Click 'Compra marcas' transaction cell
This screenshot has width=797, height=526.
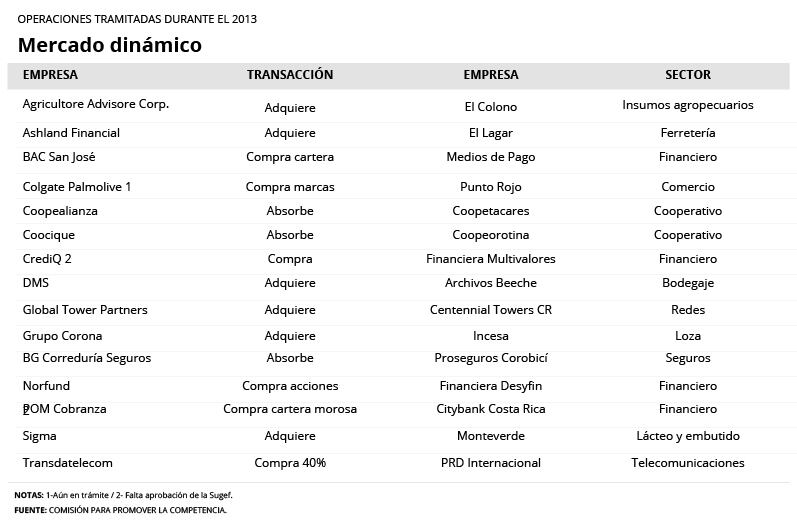(x=290, y=187)
